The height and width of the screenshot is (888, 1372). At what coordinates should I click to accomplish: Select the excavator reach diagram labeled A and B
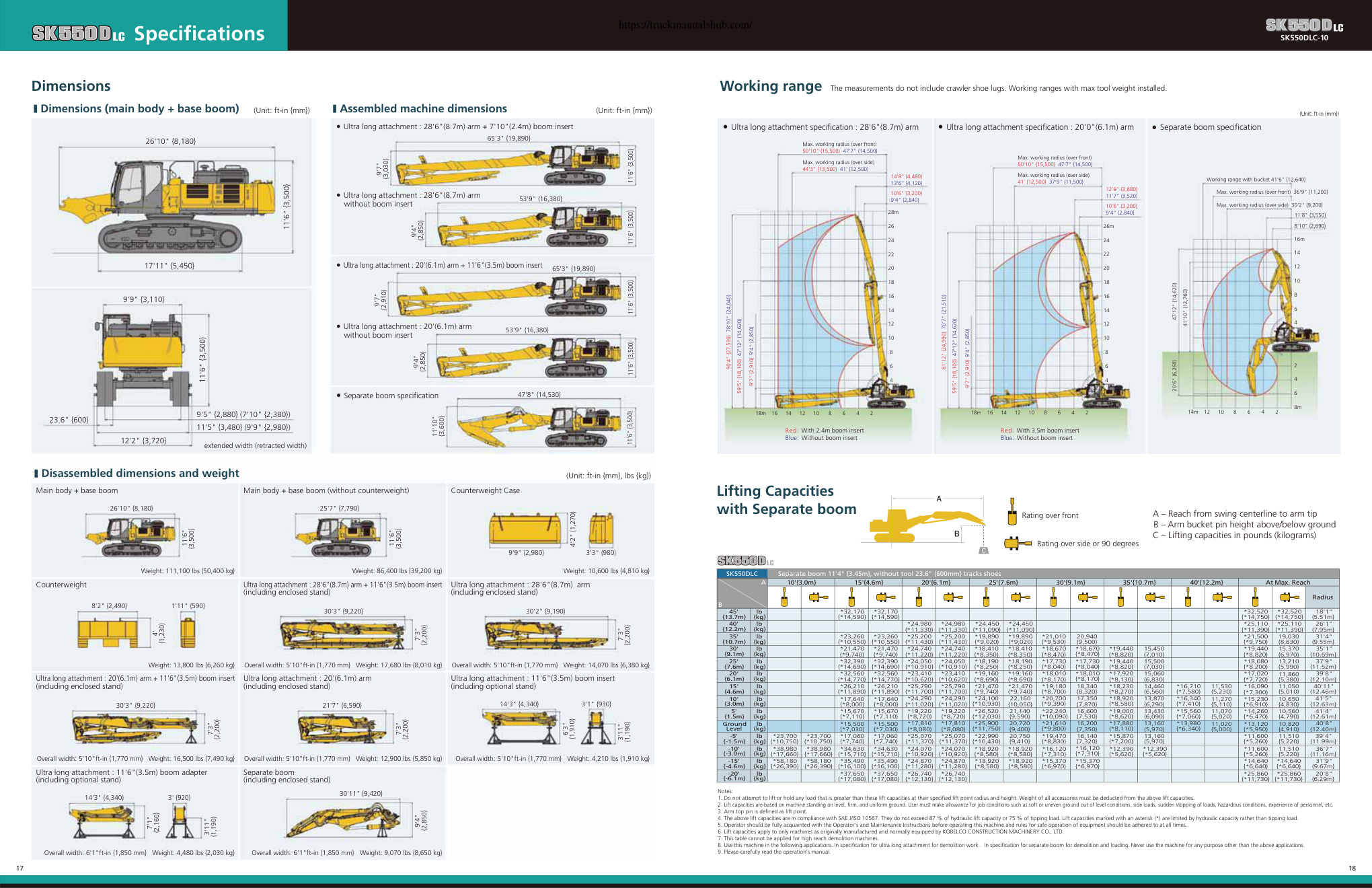click(x=928, y=524)
